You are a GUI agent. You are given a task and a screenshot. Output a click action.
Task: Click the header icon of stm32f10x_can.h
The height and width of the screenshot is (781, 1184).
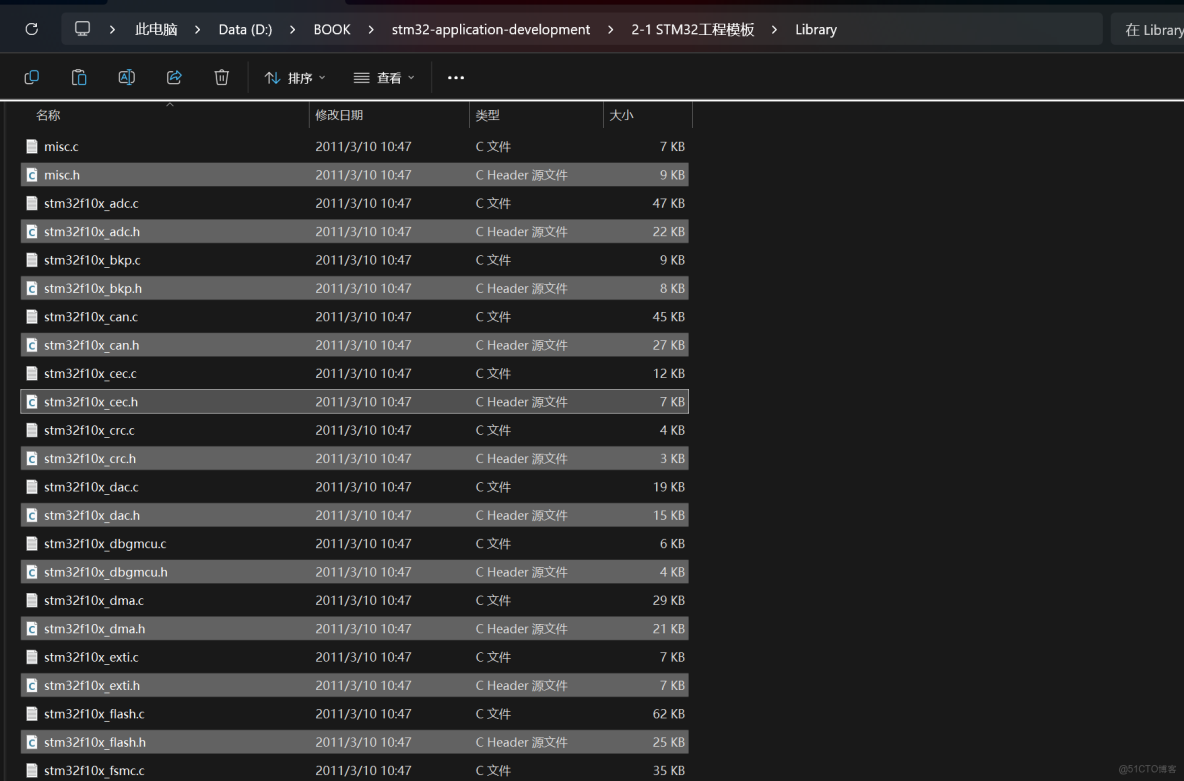coord(32,345)
